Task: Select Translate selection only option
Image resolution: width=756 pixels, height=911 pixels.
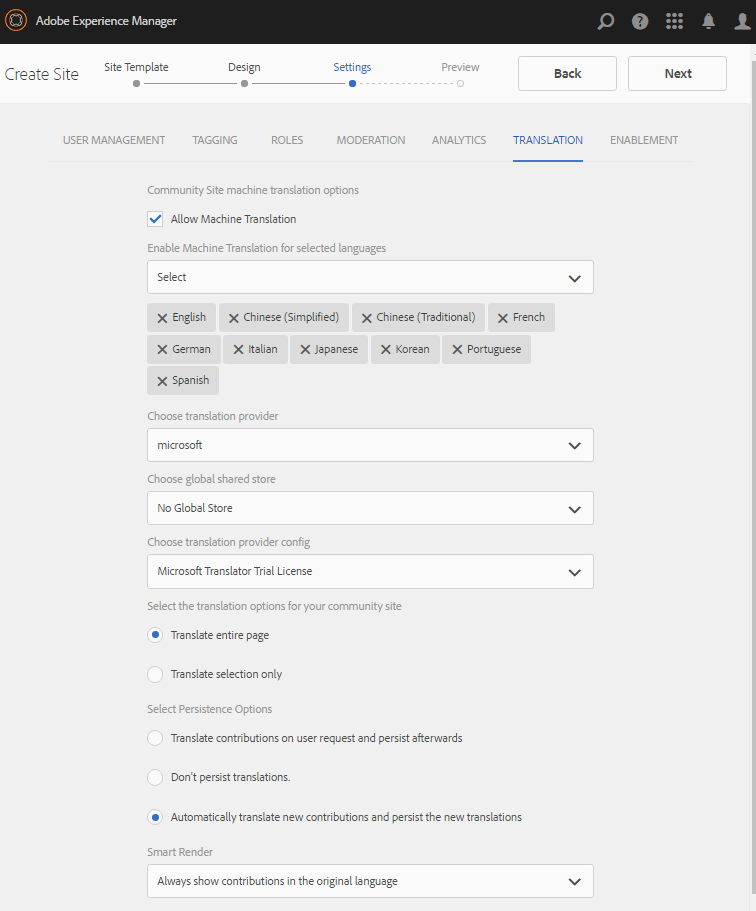Action: click(x=155, y=674)
